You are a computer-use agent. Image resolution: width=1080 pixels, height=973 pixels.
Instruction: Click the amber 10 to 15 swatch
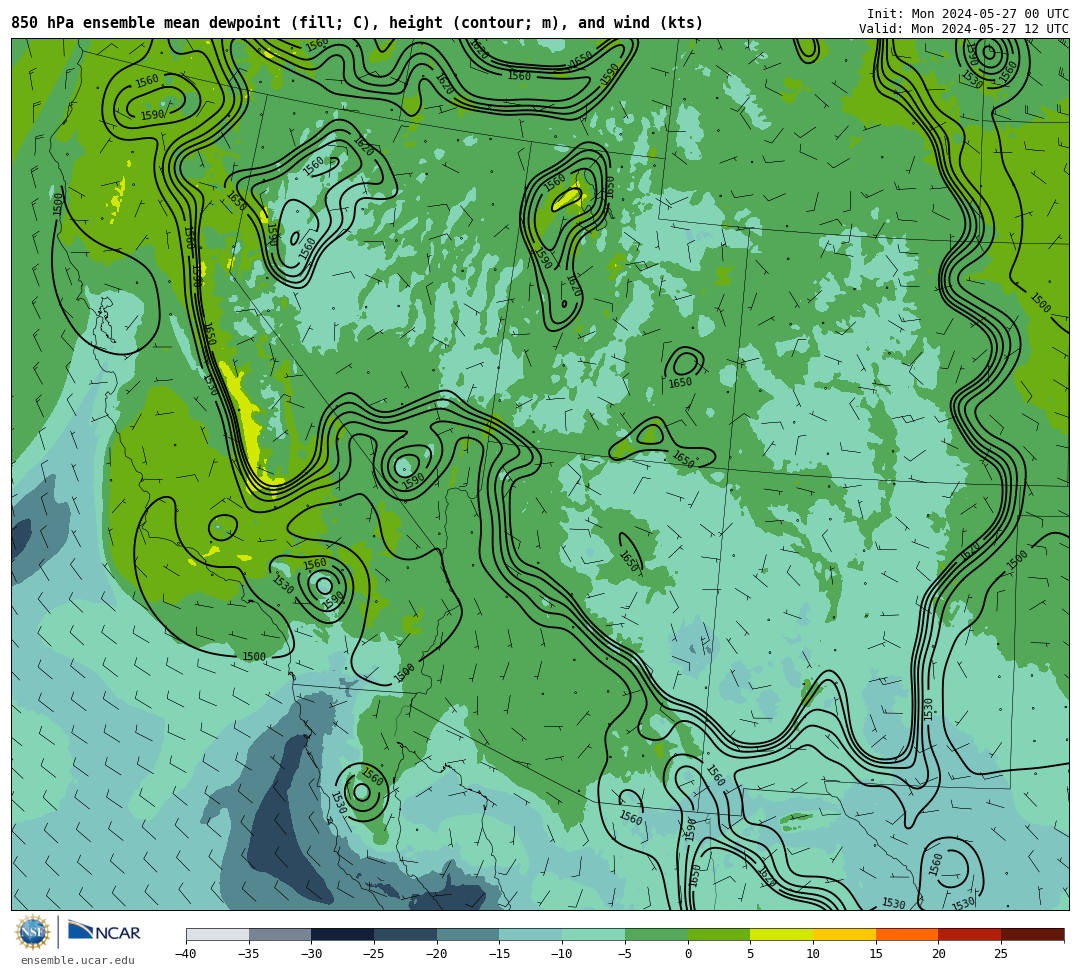(x=844, y=934)
